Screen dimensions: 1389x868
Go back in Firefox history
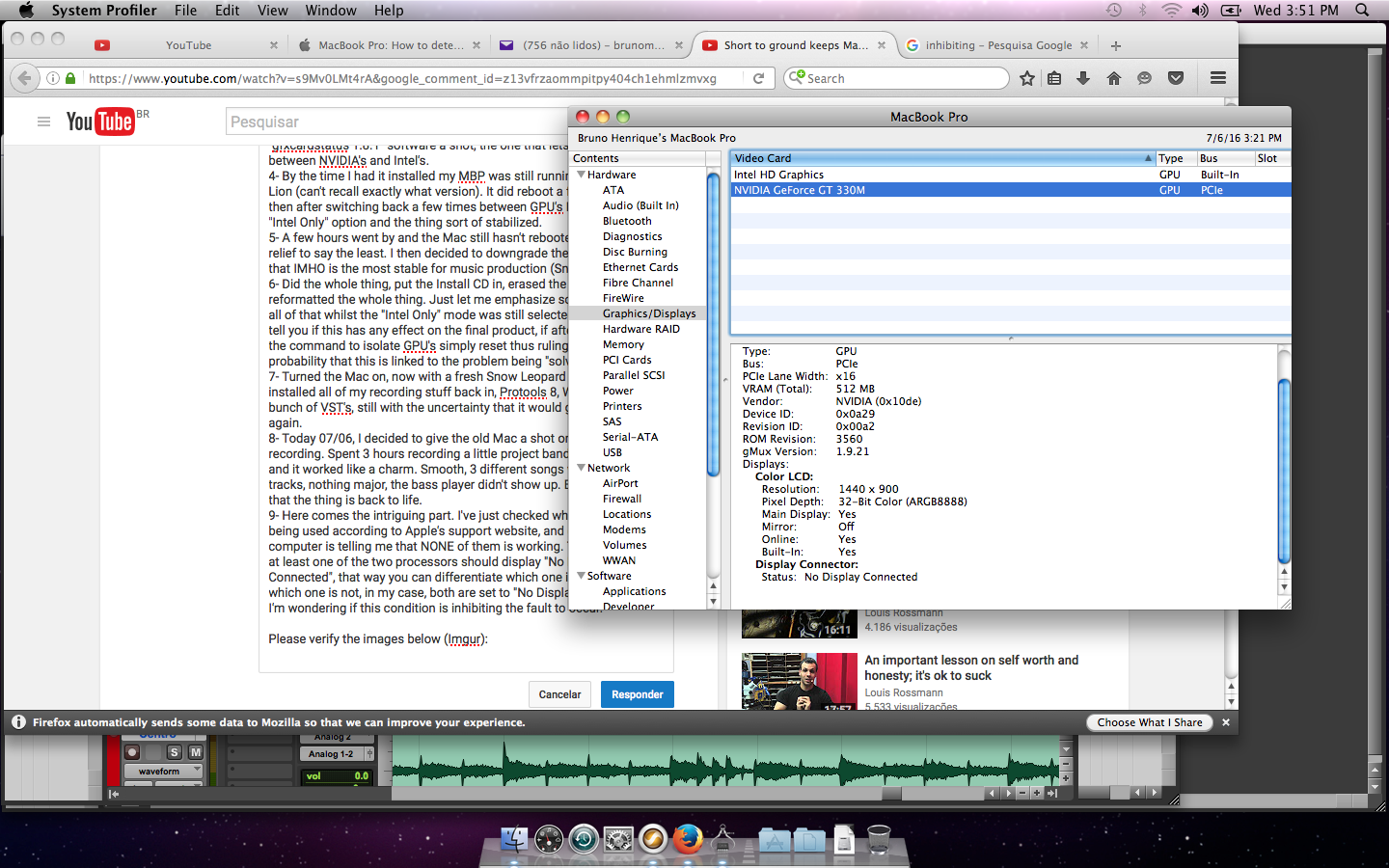click(x=25, y=78)
